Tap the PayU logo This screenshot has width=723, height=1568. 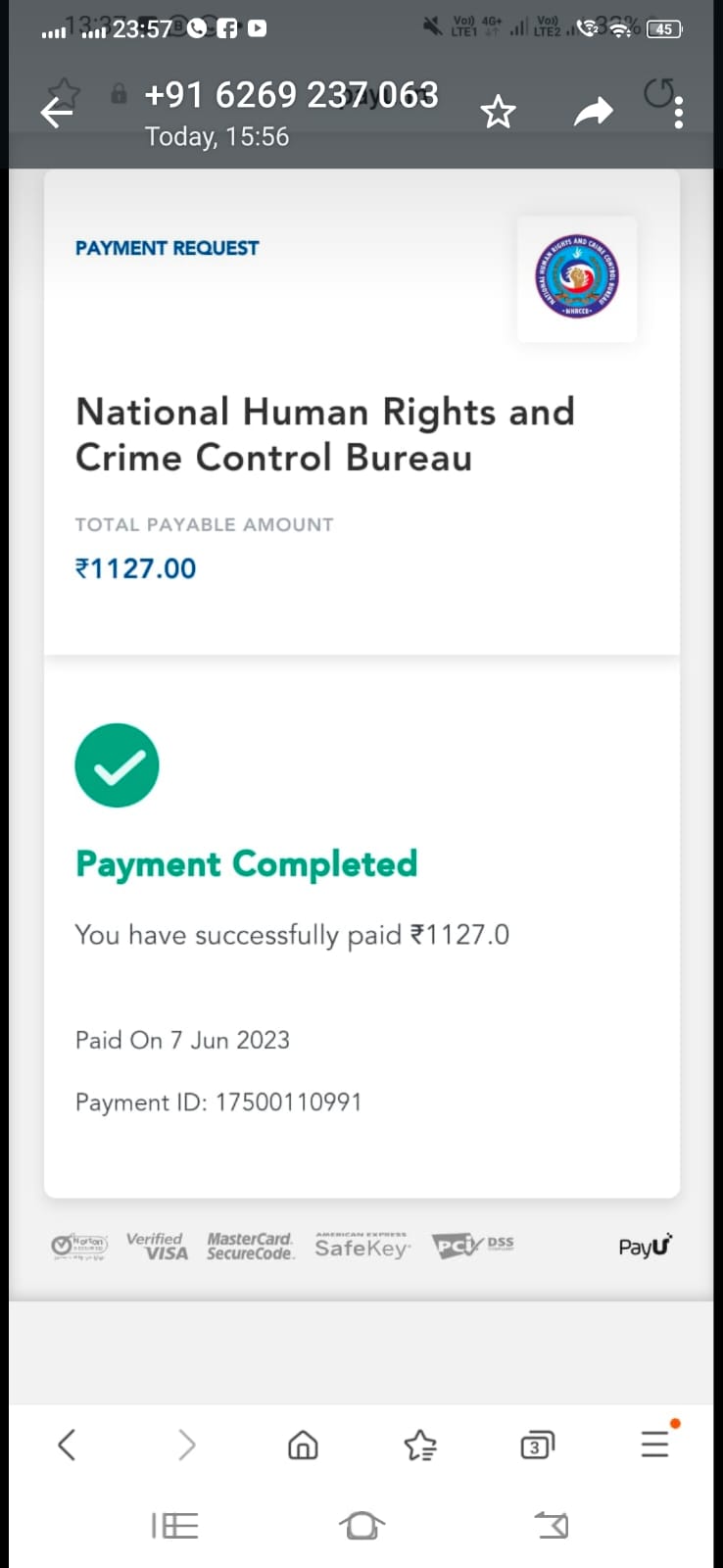click(646, 1247)
